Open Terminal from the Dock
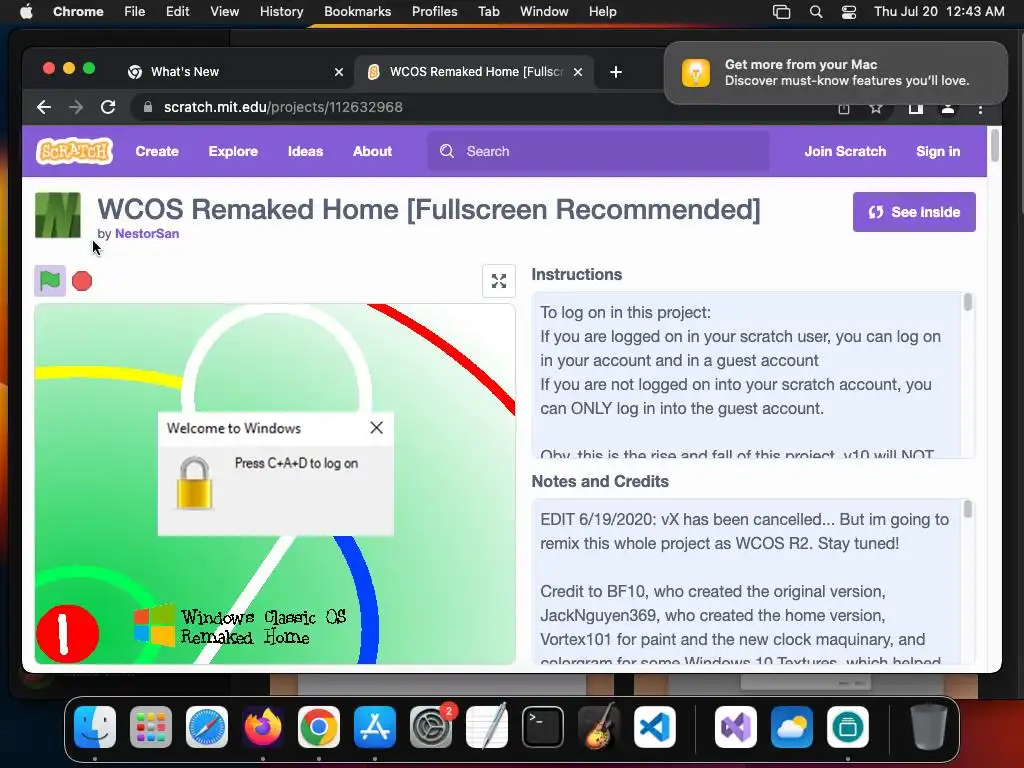The image size is (1024, 768). click(x=543, y=727)
